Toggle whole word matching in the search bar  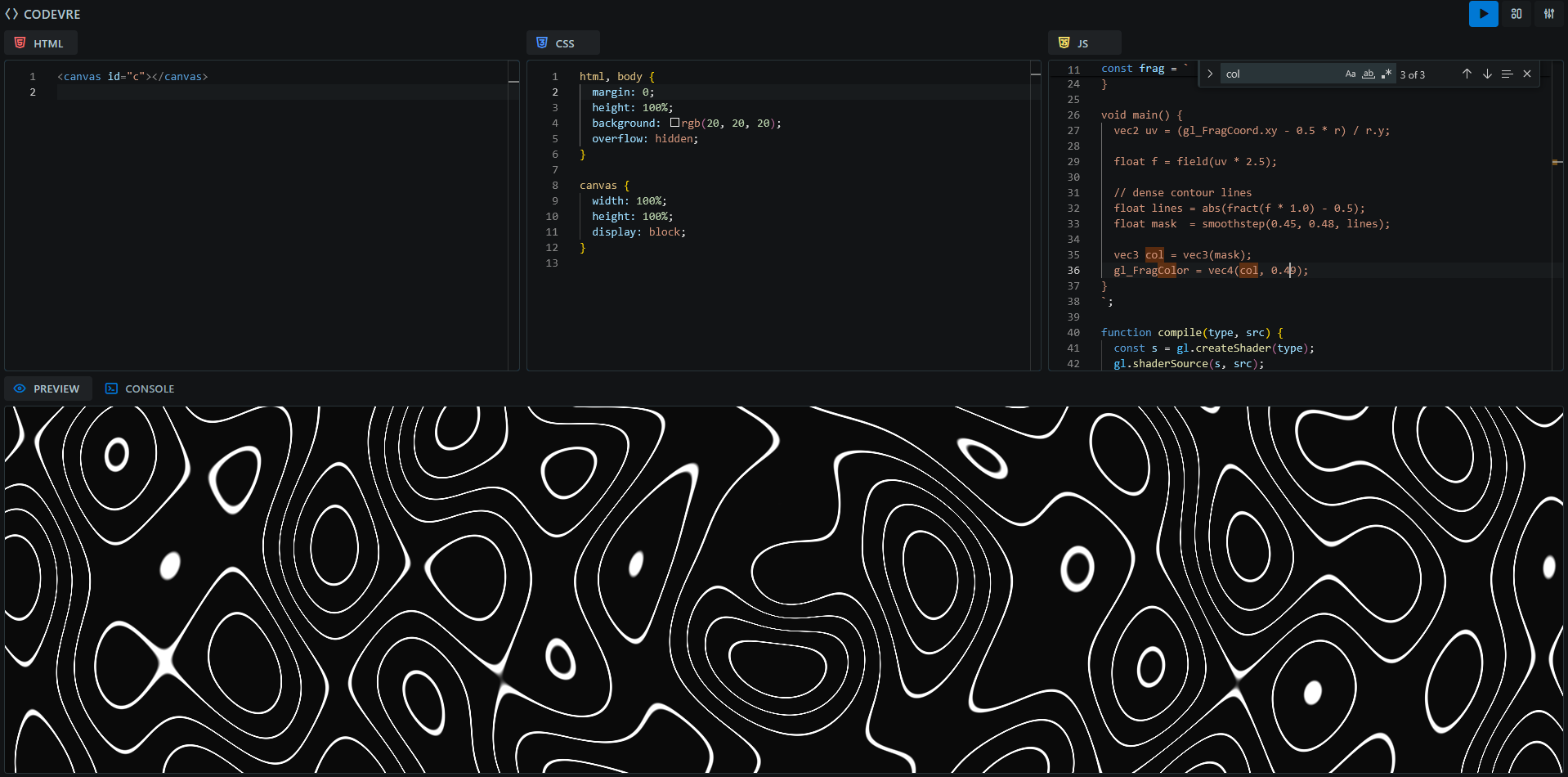(1368, 74)
